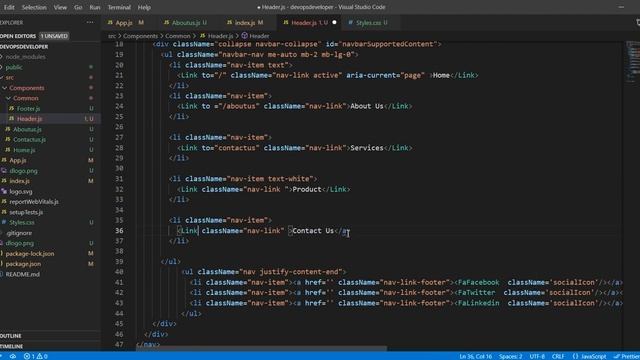Click the horizontal editor scrollbar
The height and width of the screenshot is (360, 640).
coord(261,349)
